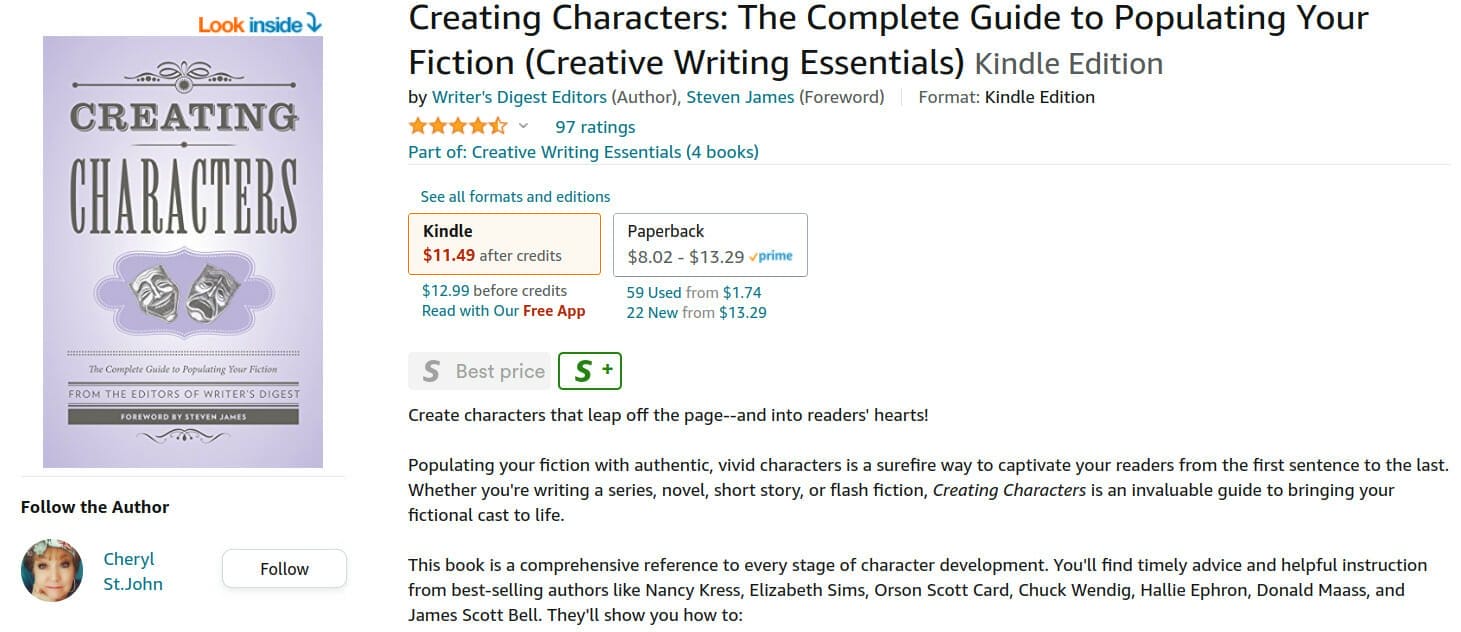Click the green S+ extension icon
1461x632 pixels.
tap(590, 371)
